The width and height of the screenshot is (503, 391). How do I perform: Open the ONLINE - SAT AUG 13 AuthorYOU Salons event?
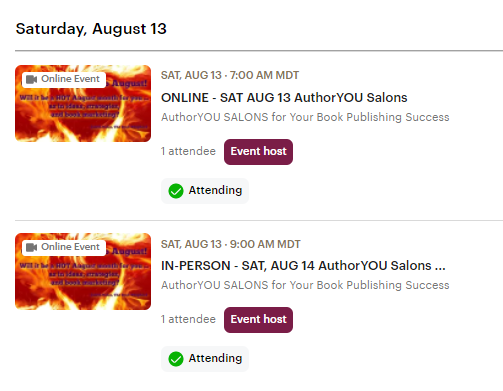284,98
